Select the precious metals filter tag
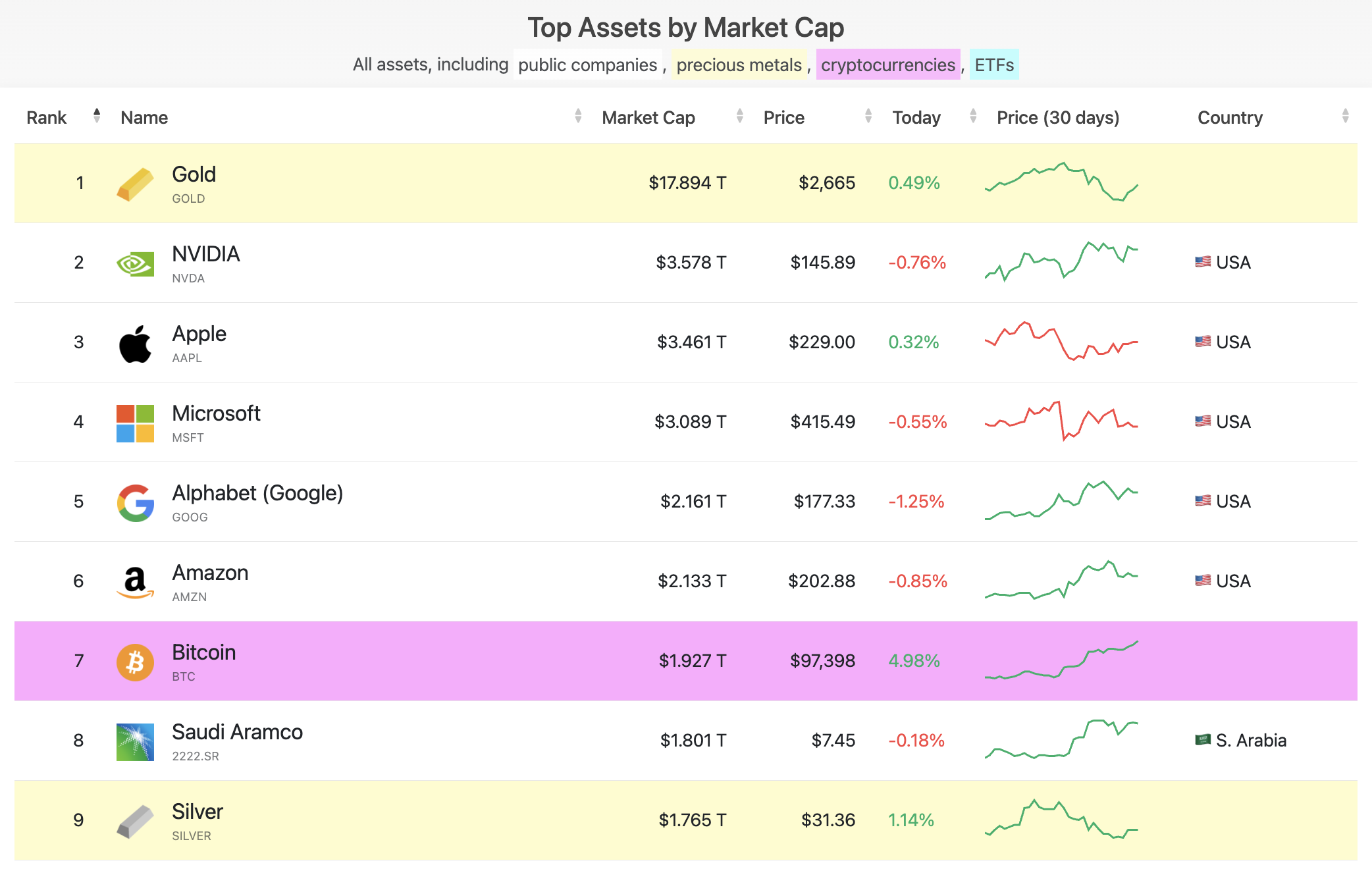This screenshot has width=1372, height=869. click(x=739, y=65)
